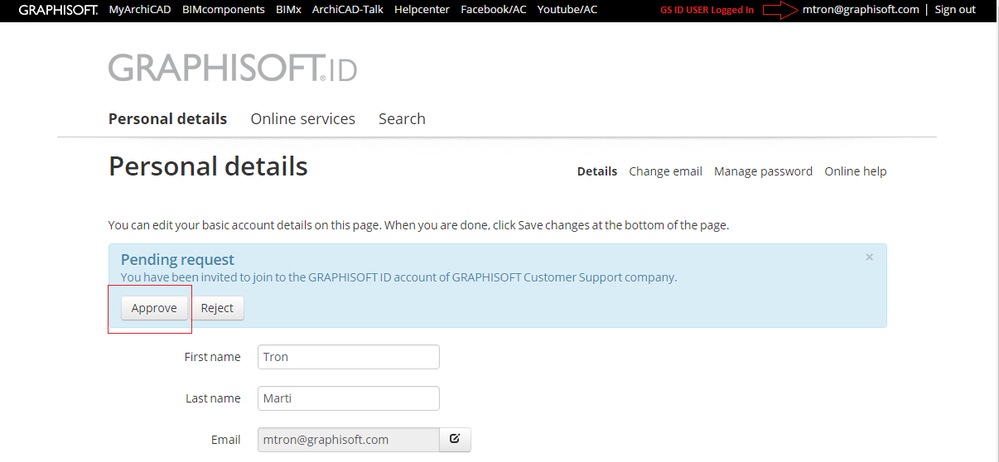Click the Last name label

(x=213, y=398)
